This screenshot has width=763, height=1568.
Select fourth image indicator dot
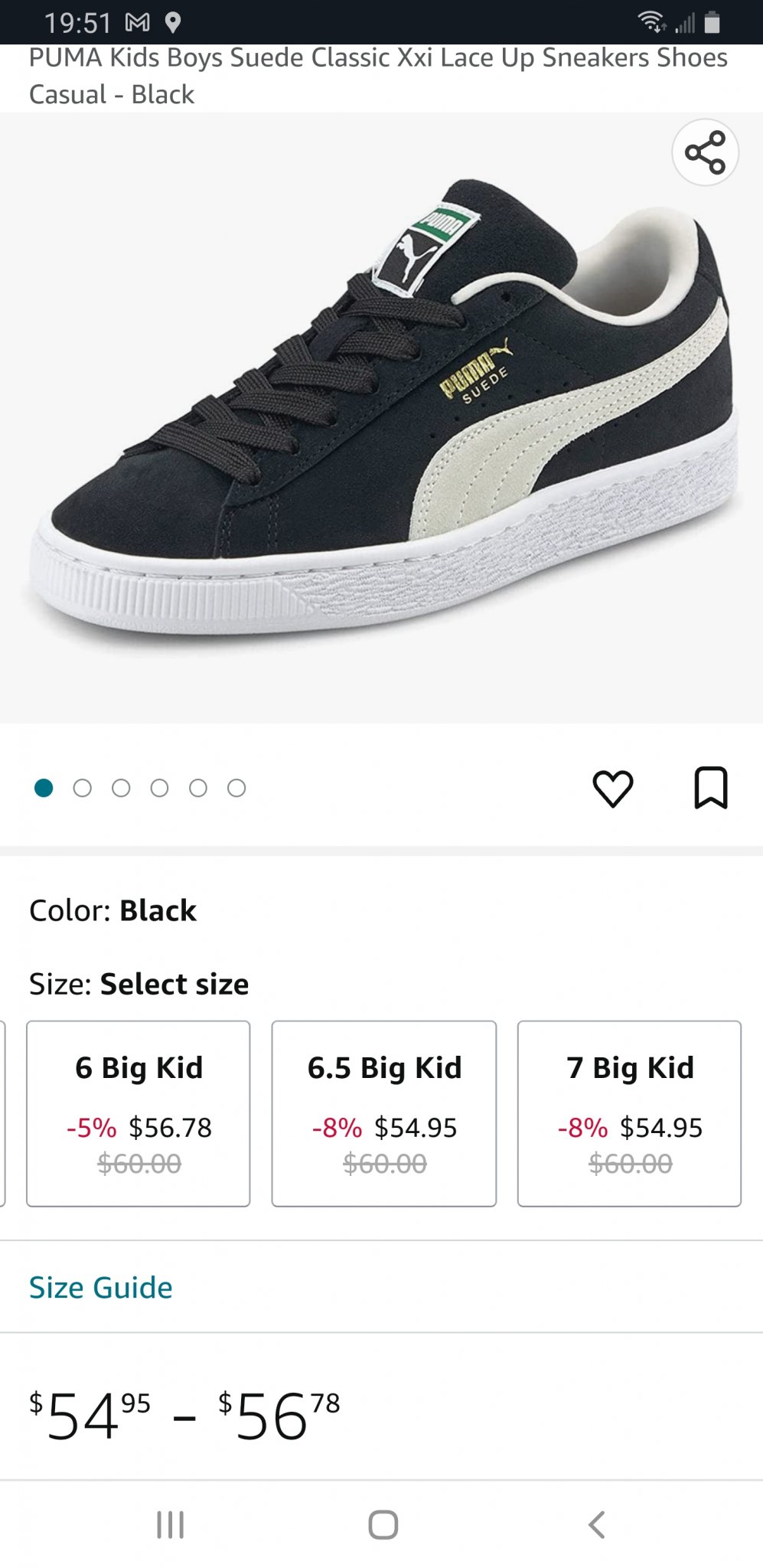coord(159,788)
